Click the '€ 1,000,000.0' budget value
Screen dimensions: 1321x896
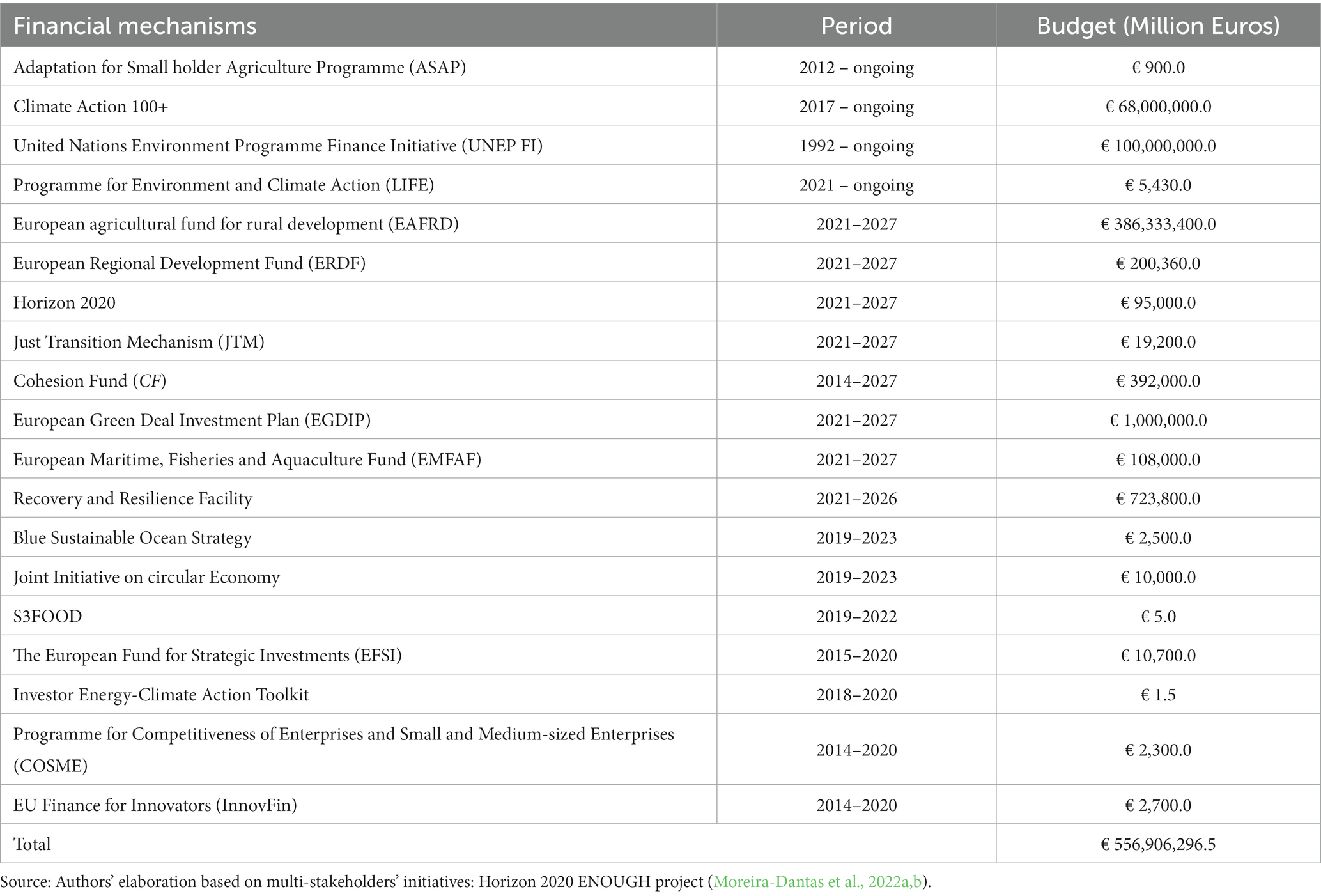[1158, 420]
